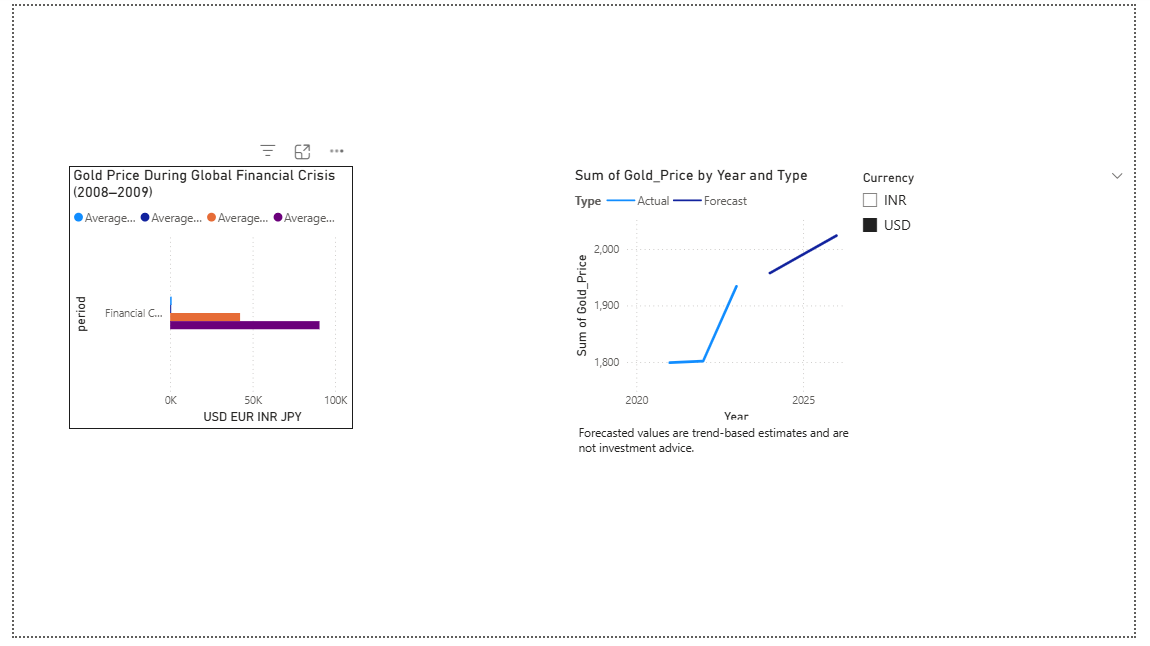Select the purple fourth legend item
The height and width of the screenshot is (646, 1150).
(x=304, y=218)
